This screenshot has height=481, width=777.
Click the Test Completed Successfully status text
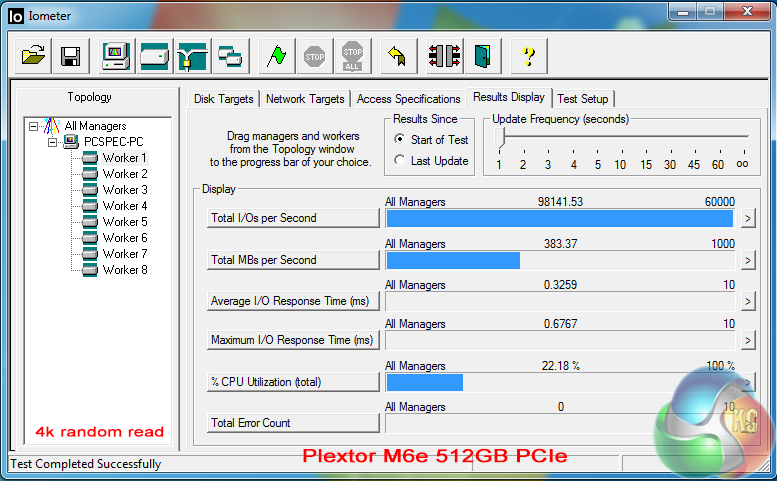click(x=86, y=464)
